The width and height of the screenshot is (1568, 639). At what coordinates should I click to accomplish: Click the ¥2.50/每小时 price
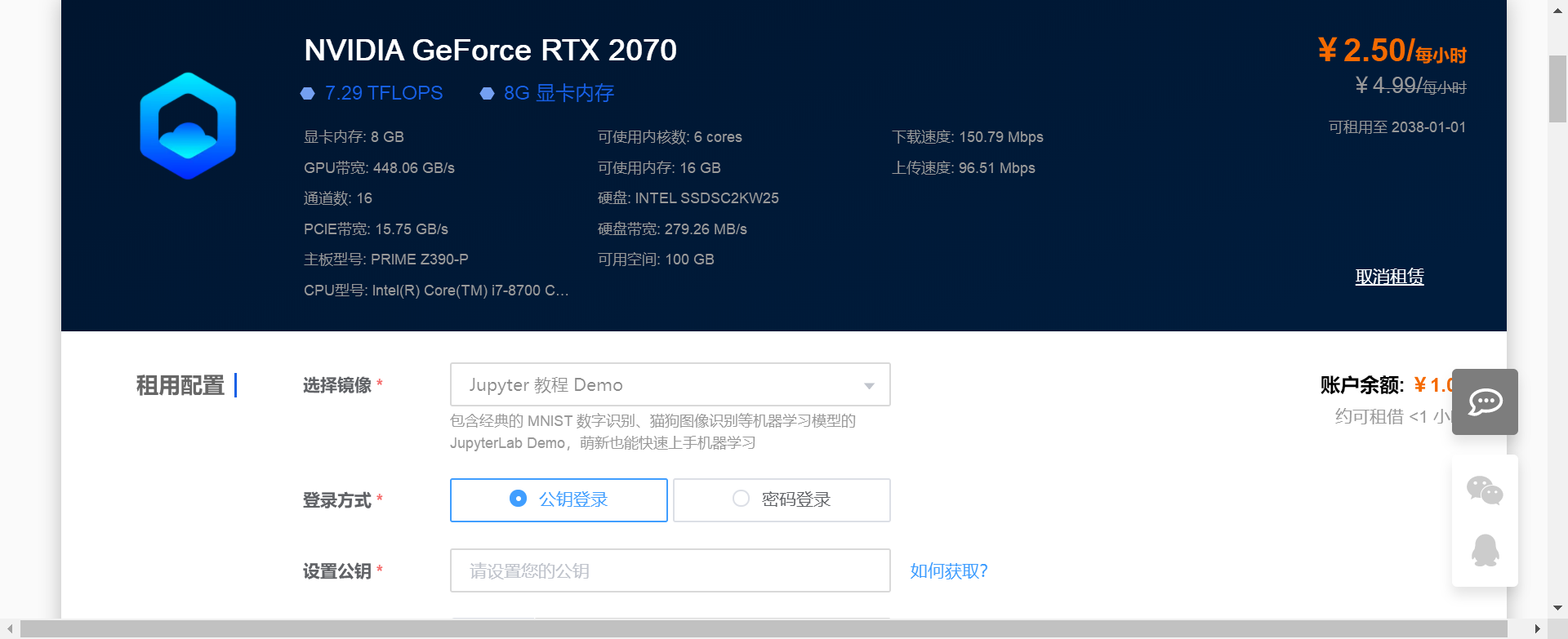[1392, 51]
